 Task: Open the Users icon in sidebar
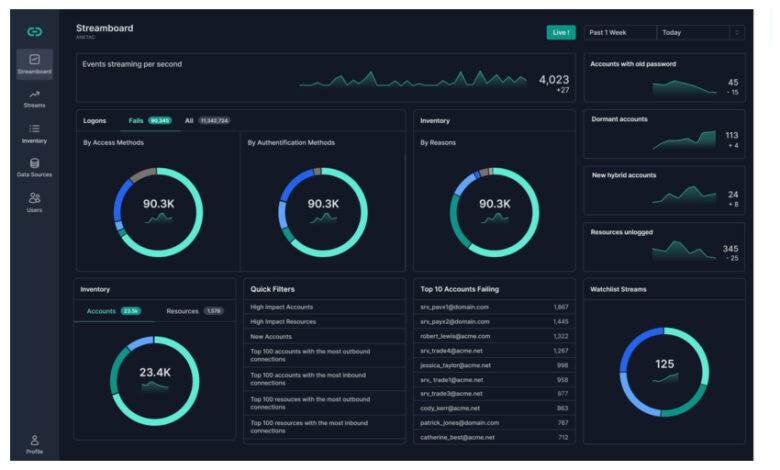[x=34, y=198]
